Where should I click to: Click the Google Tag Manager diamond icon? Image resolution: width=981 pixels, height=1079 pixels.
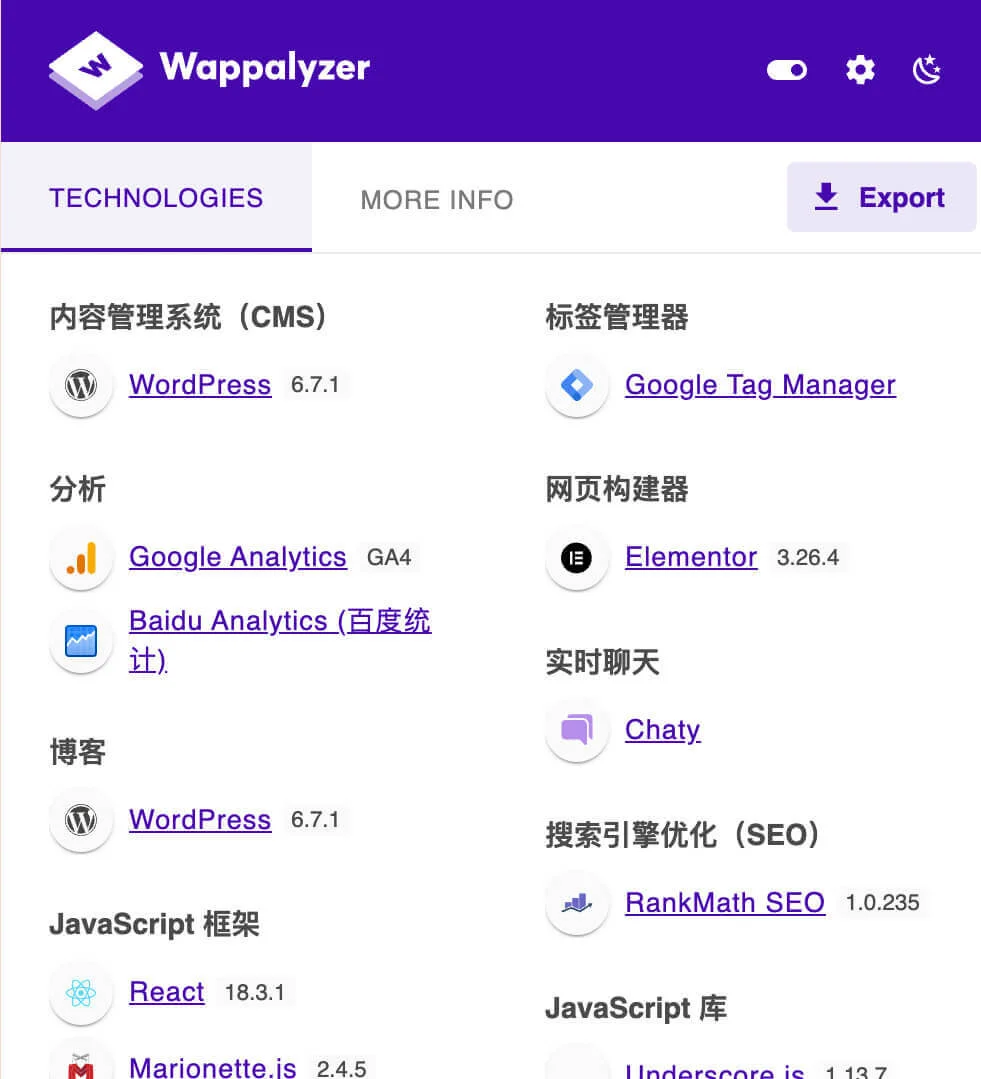click(x=577, y=385)
